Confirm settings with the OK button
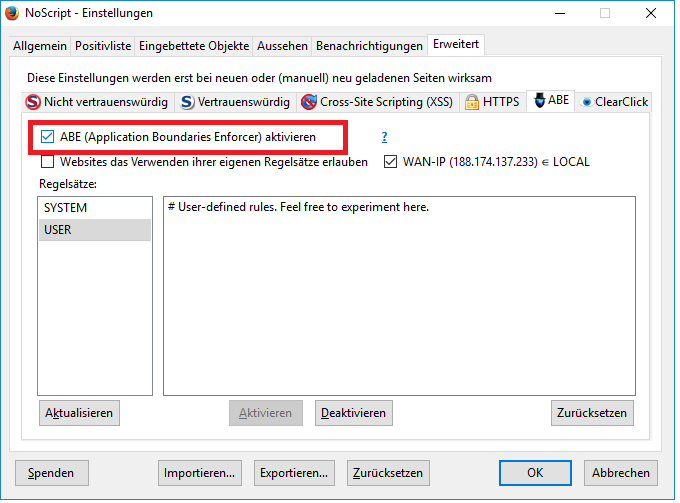The height and width of the screenshot is (503, 680). 535,473
